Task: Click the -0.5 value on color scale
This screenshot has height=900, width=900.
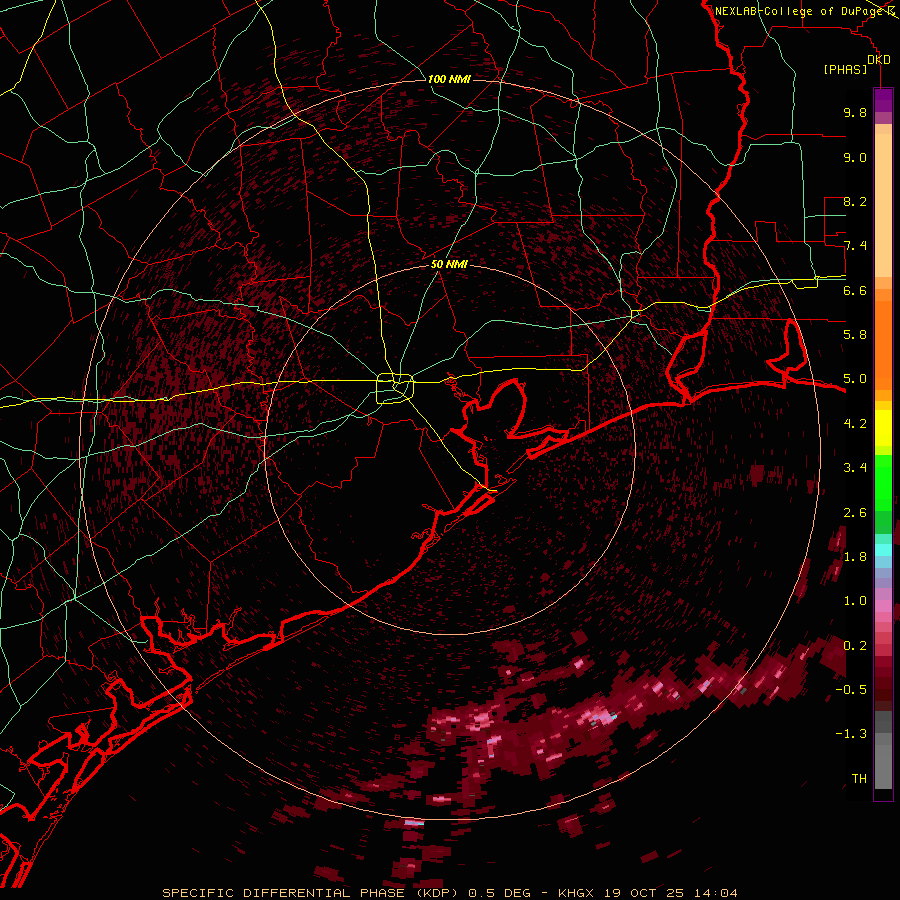Action: [x=851, y=690]
